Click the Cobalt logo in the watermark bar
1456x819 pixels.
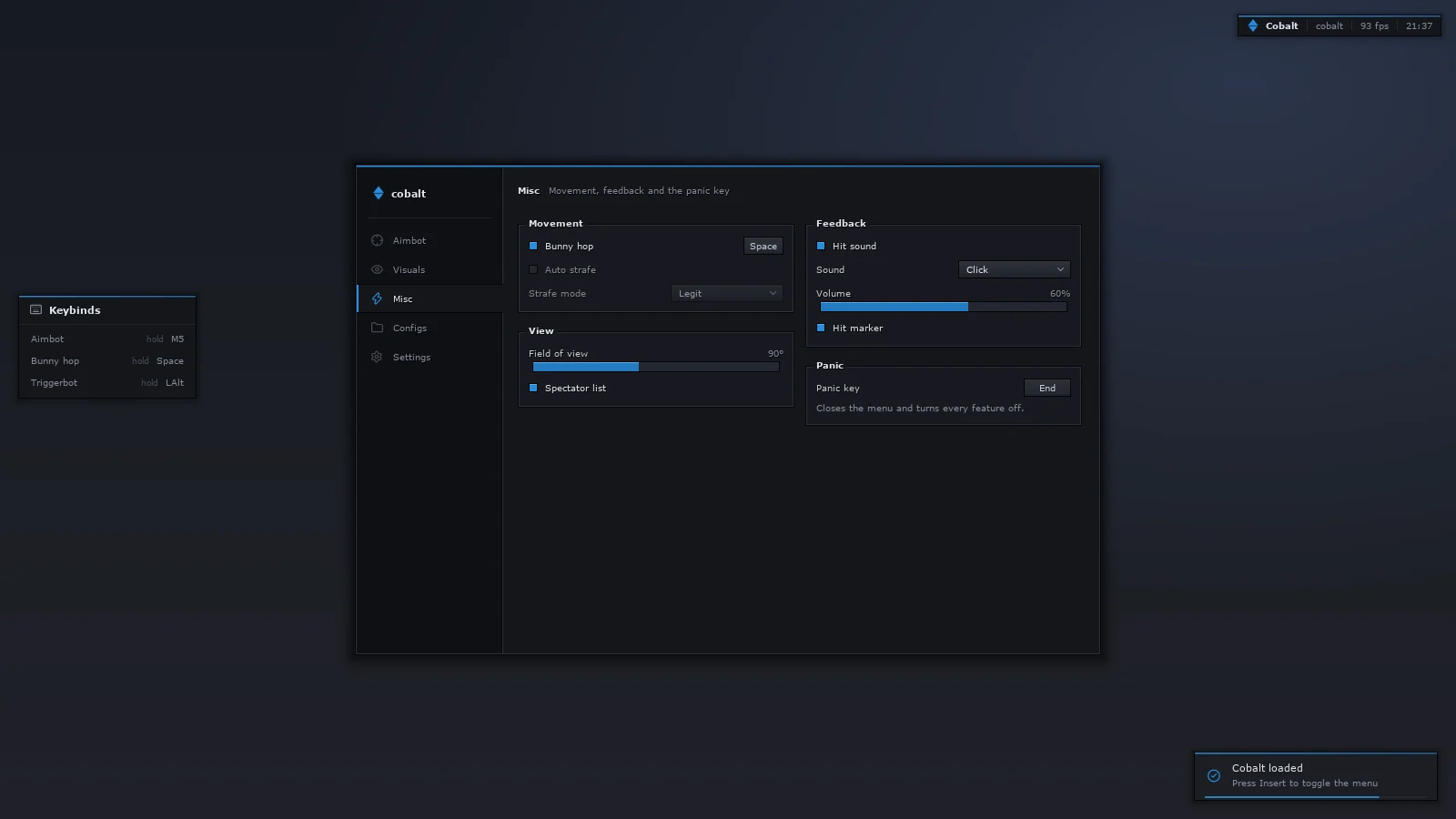1253,25
